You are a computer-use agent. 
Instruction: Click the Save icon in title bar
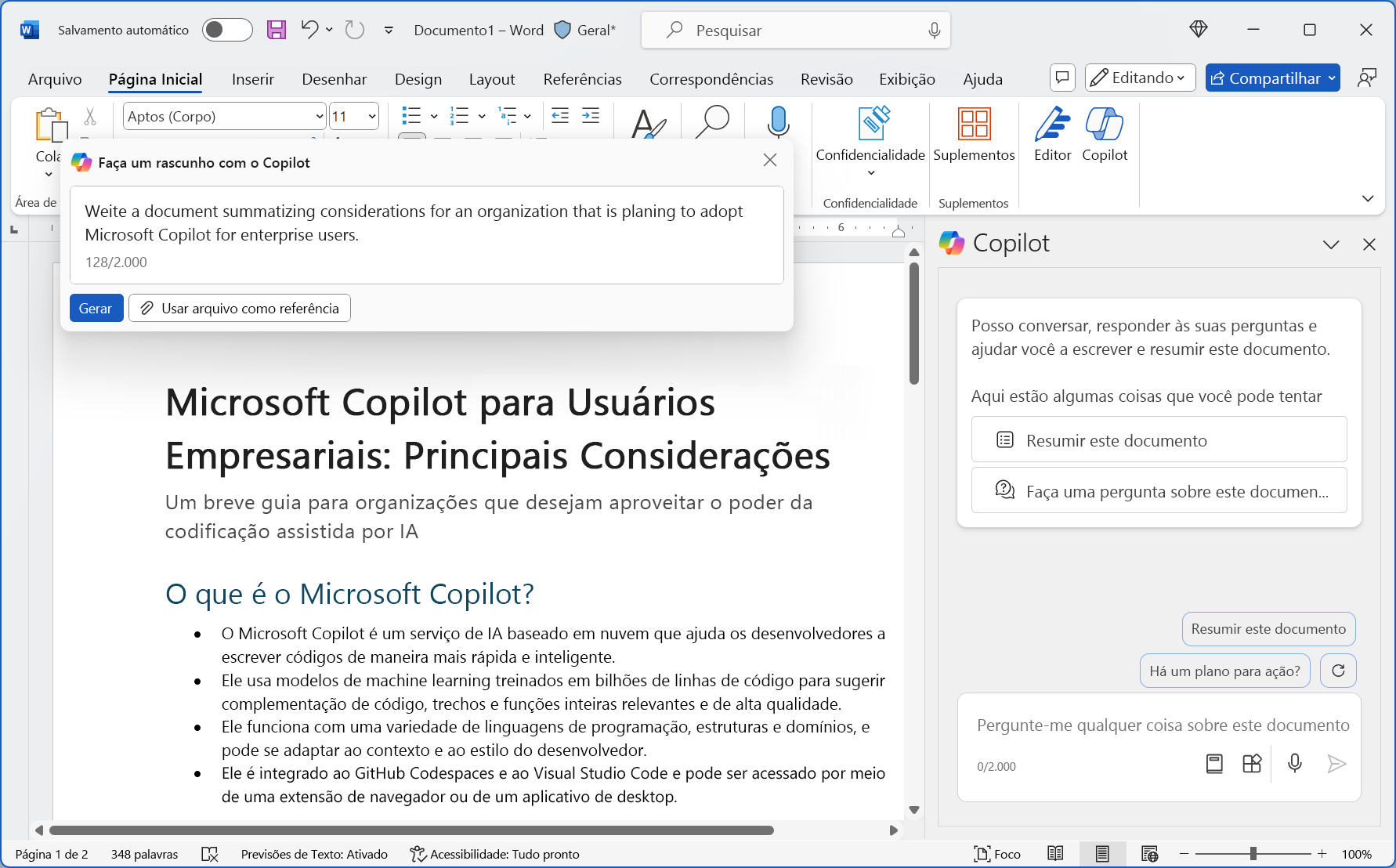[x=277, y=30]
